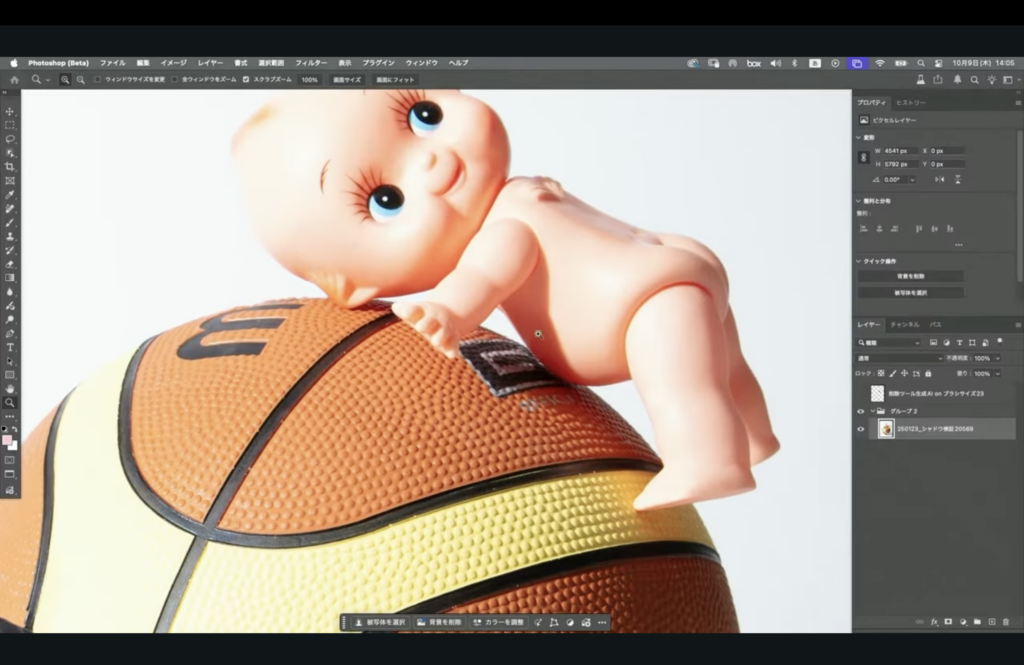Screen dimensions: 1024x665
Task: Click the link width and height icon
Action: (864, 157)
